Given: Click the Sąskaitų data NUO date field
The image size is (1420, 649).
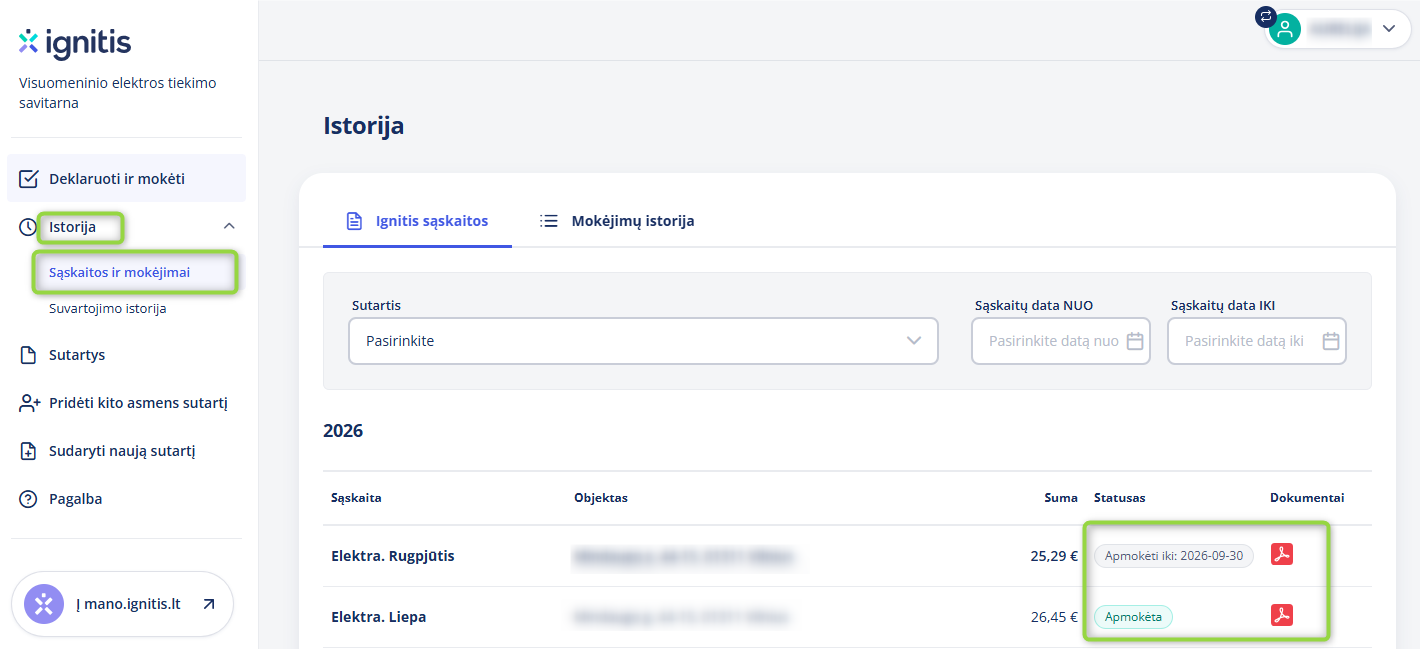Looking at the screenshot, I should 1061,341.
